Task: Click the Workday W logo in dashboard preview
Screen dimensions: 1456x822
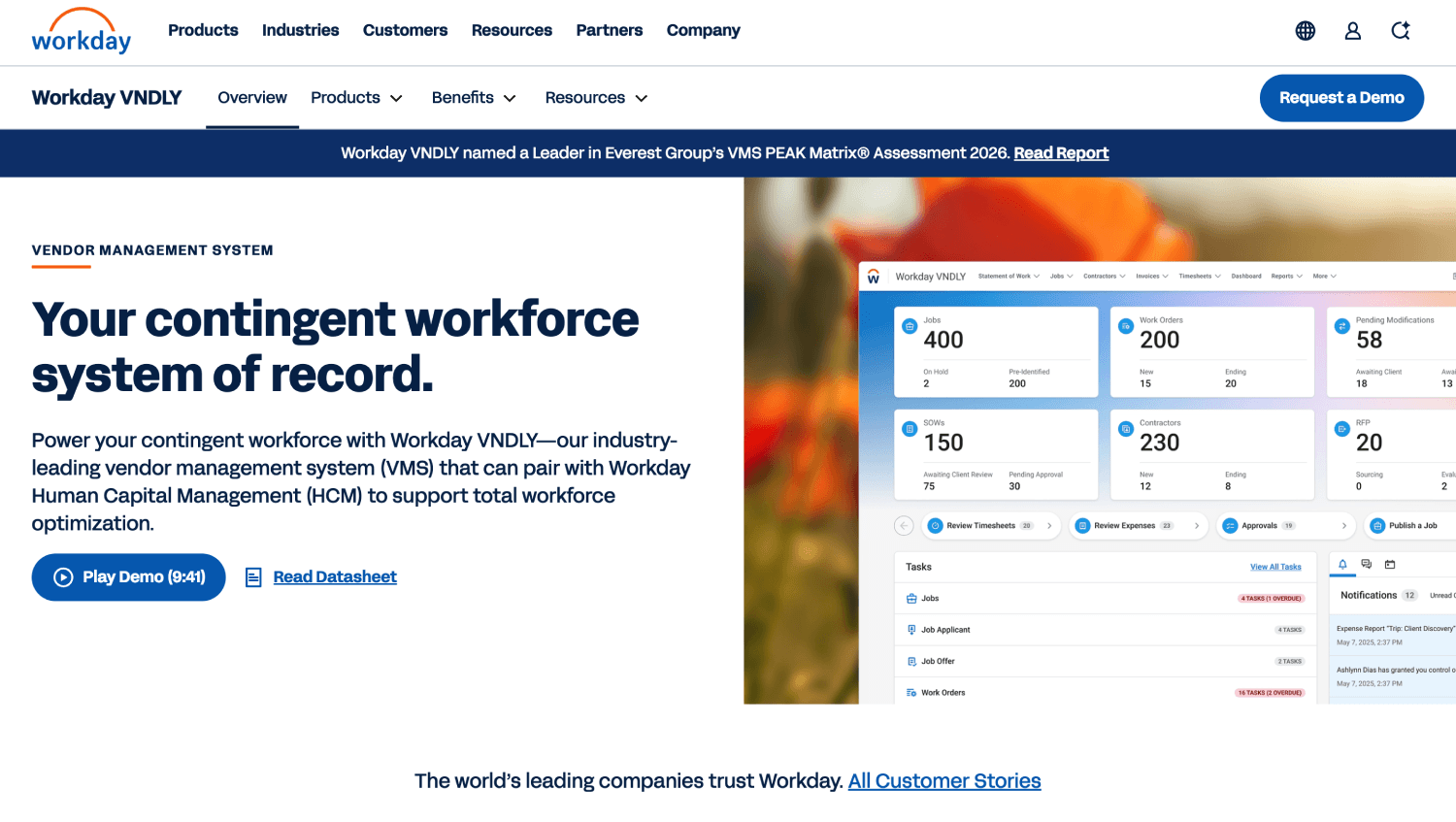Action: pos(874,277)
